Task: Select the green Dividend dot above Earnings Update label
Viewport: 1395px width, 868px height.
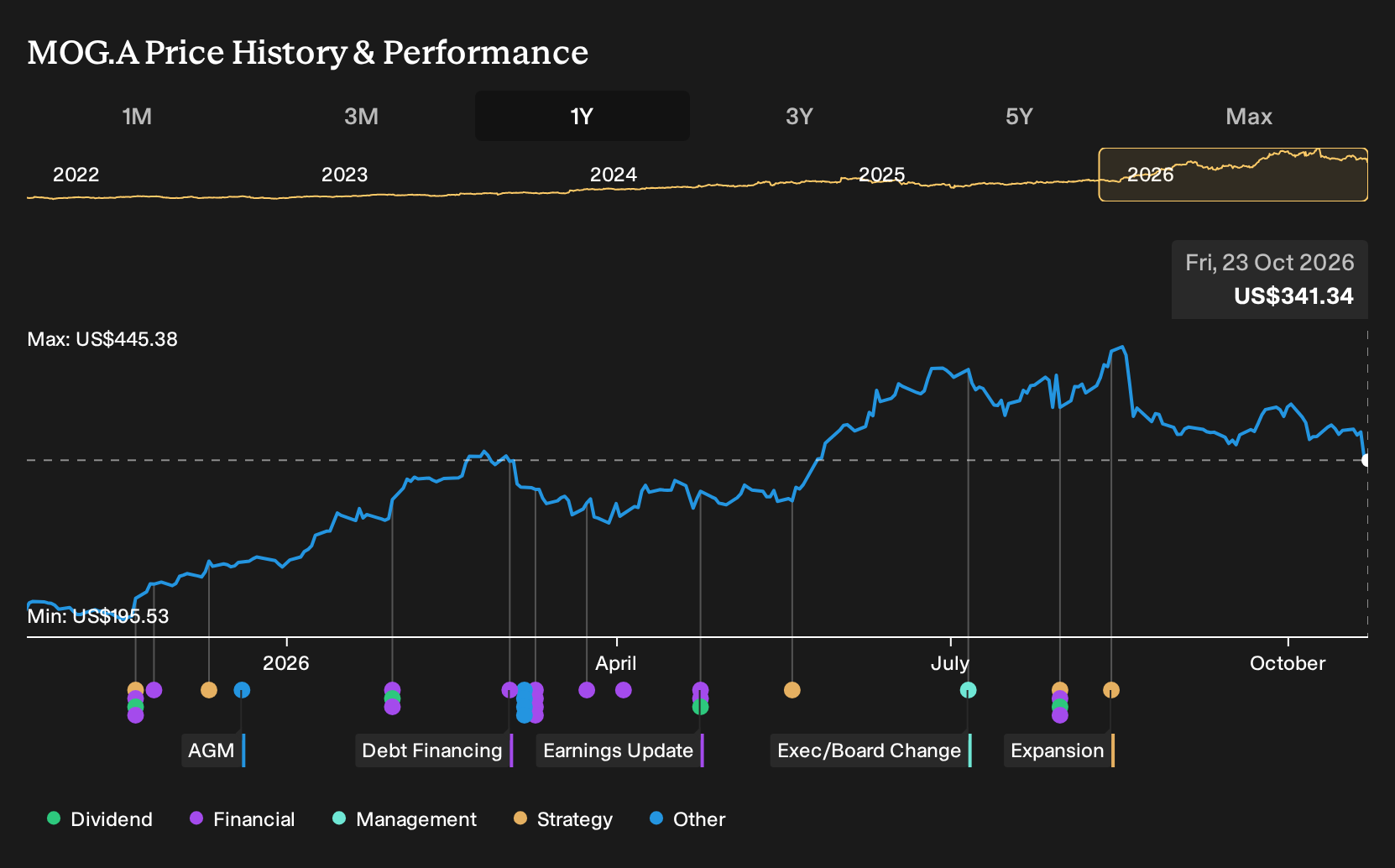Action: [700, 707]
